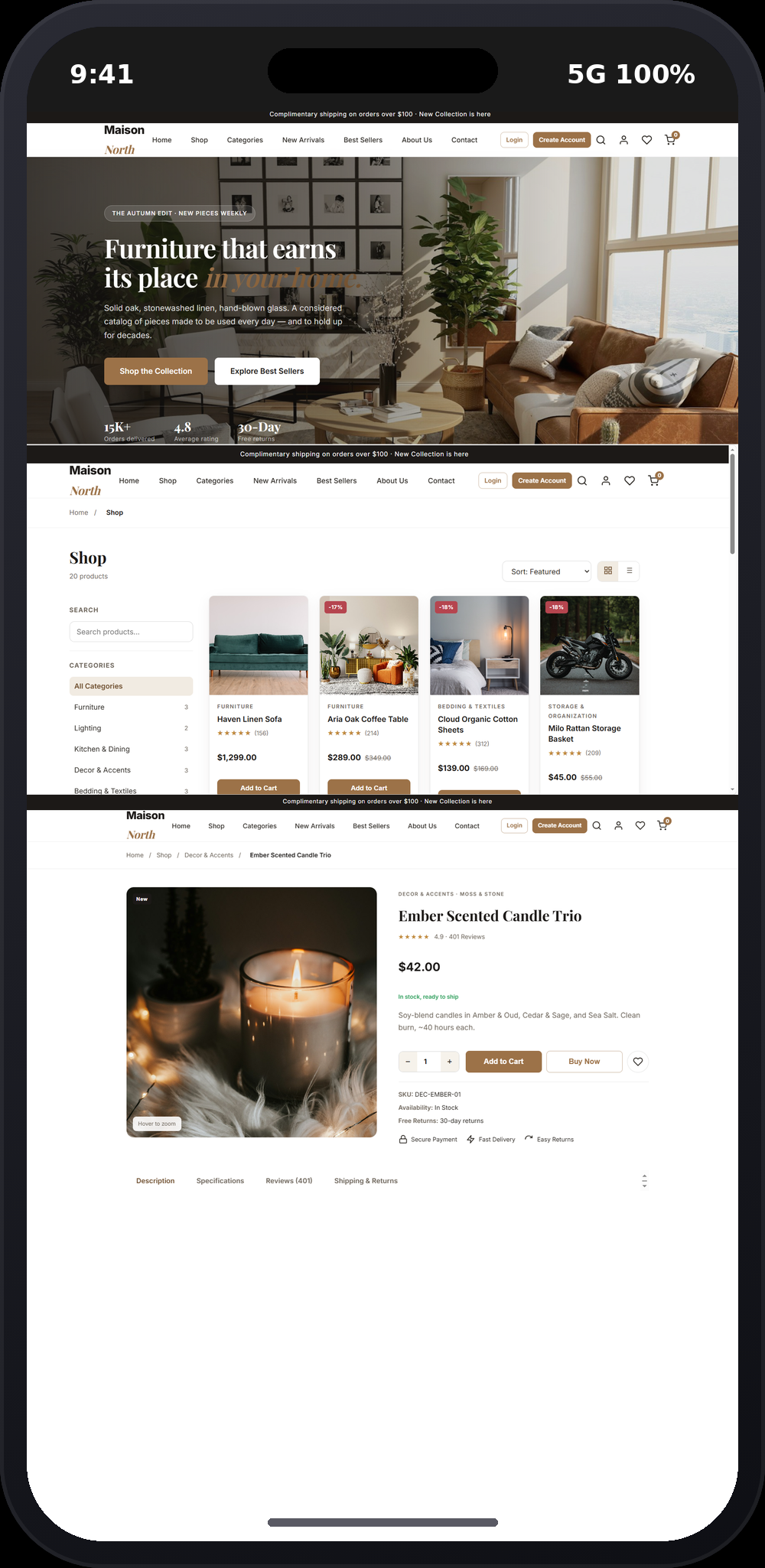
Task: Click the Buy Now button
Action: tap(584, 1062)
